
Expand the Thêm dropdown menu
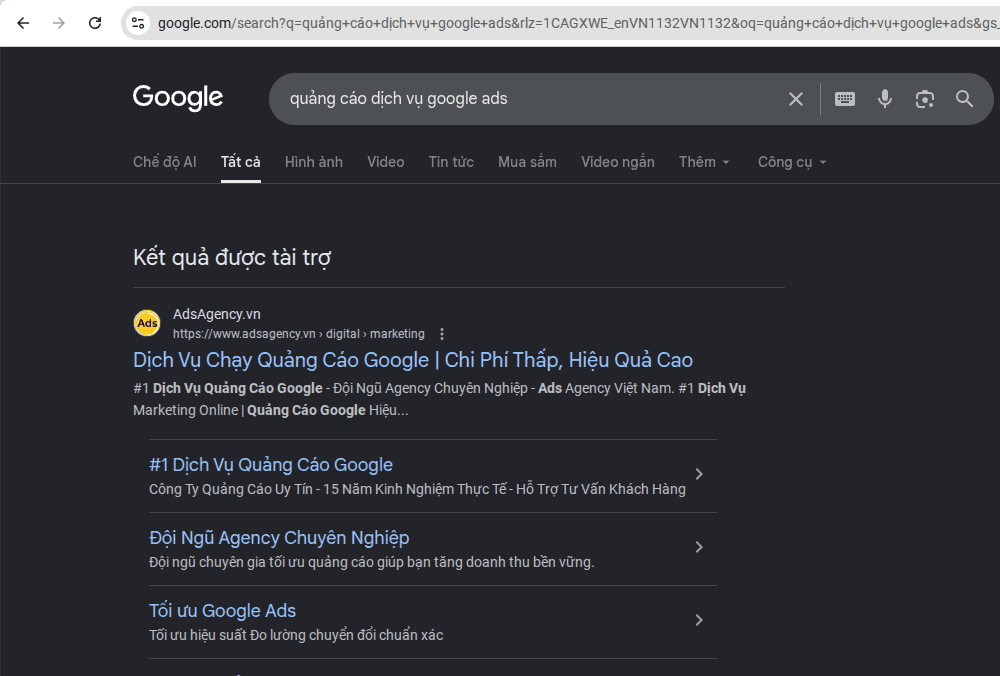(704, 162)
